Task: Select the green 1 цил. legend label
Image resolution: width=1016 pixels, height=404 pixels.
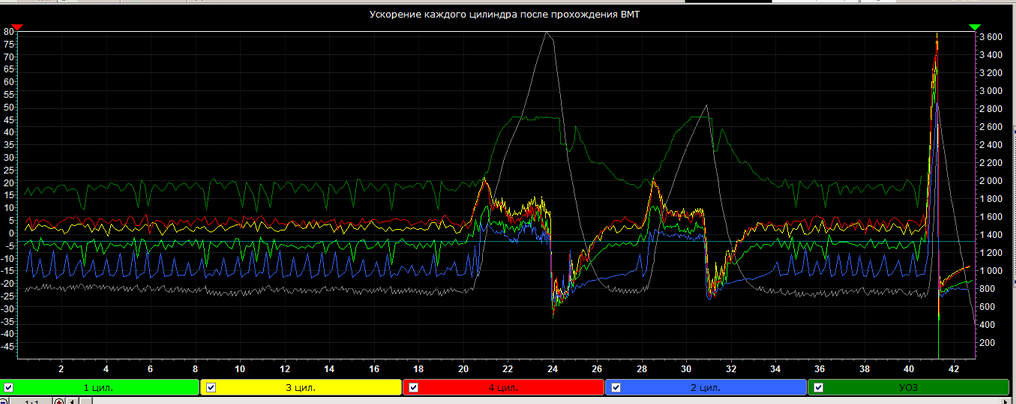Action: (x=98, y=388)
